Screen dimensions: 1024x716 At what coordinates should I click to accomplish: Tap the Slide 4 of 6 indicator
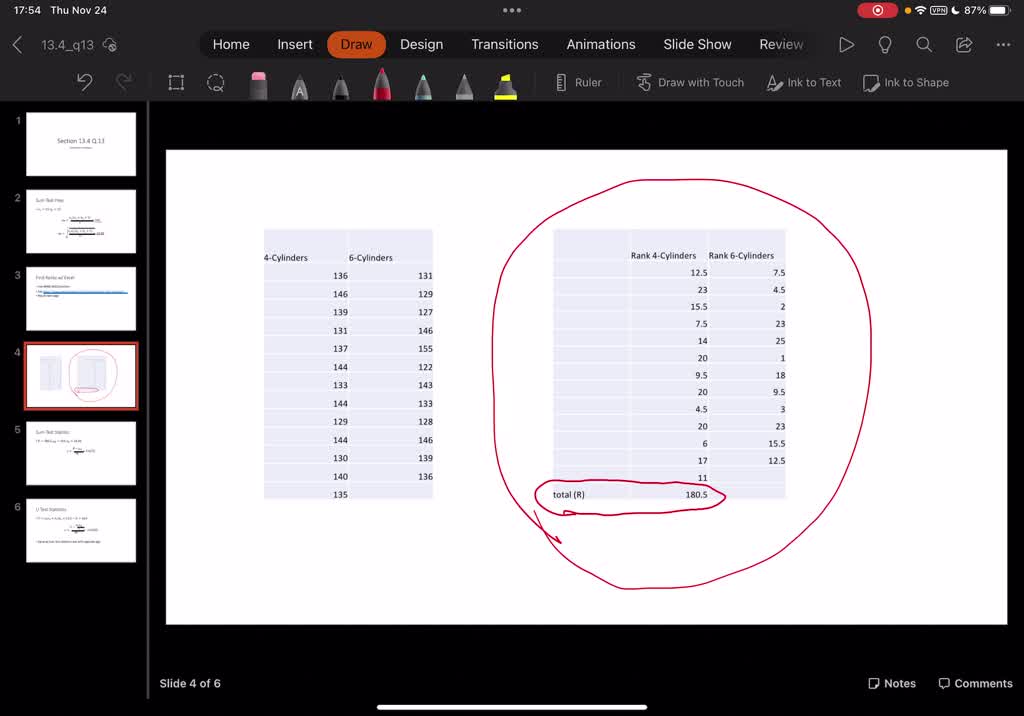[x=190, y=683]
